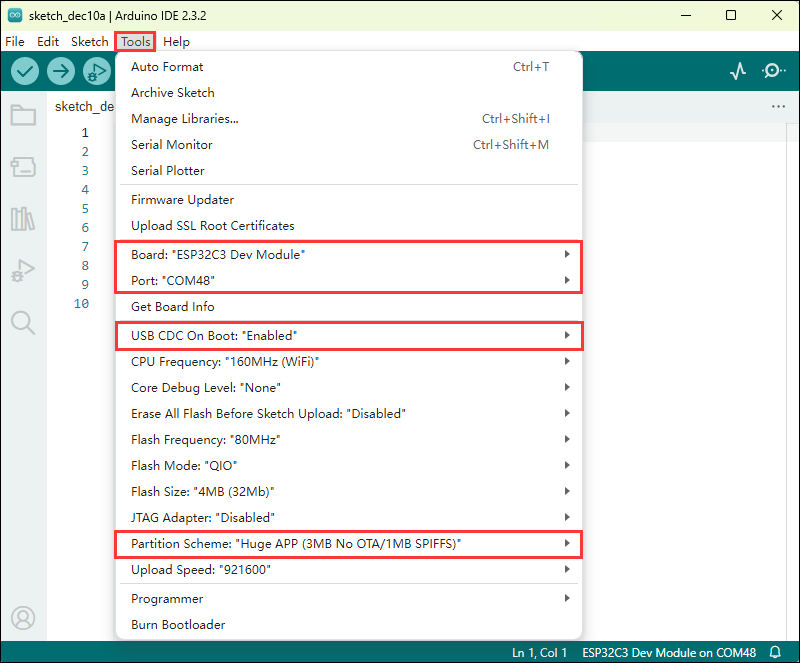Select Auto Format from the Tools menu
Screen dimensions: 800x663
(167, 67)
